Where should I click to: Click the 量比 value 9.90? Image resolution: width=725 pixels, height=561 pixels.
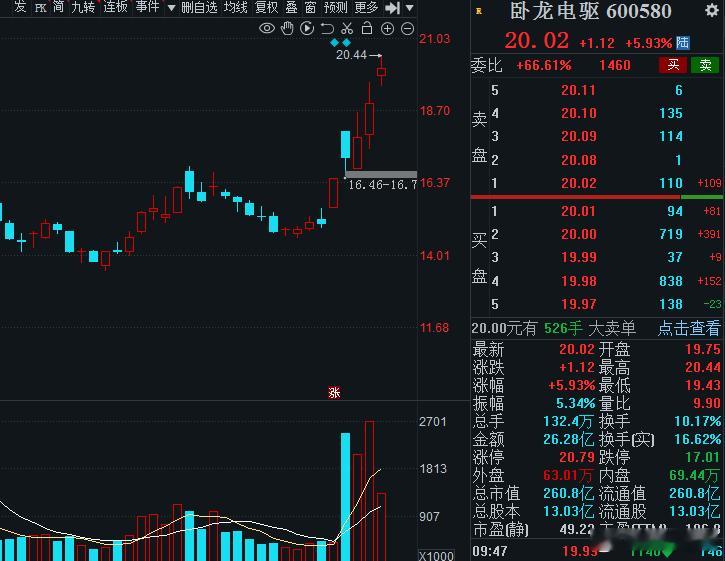tap(707, 403)
